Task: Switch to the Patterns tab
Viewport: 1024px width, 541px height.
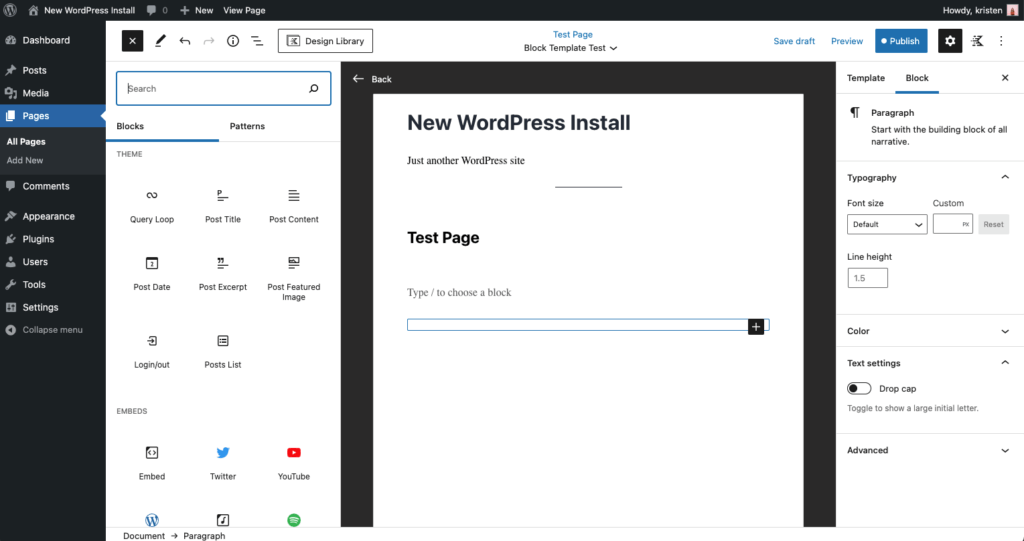Action: (247, 126)
